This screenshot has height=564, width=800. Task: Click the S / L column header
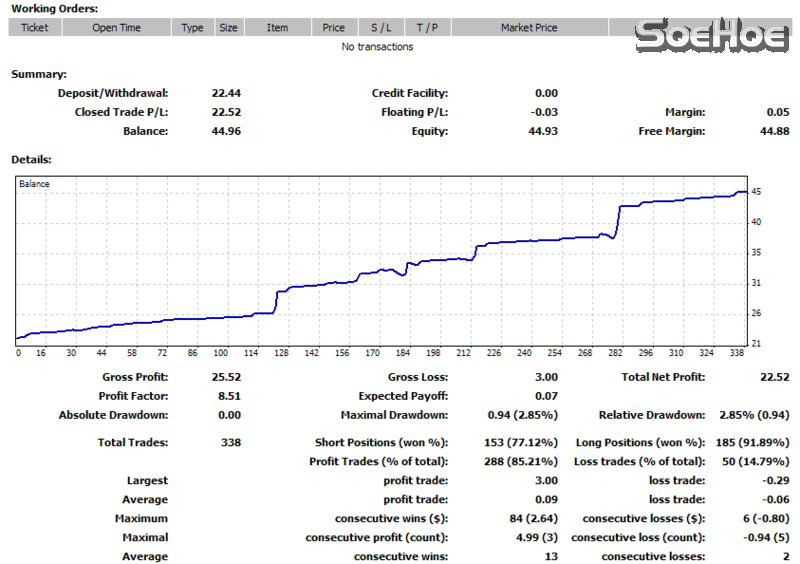[x=381, y=28]
